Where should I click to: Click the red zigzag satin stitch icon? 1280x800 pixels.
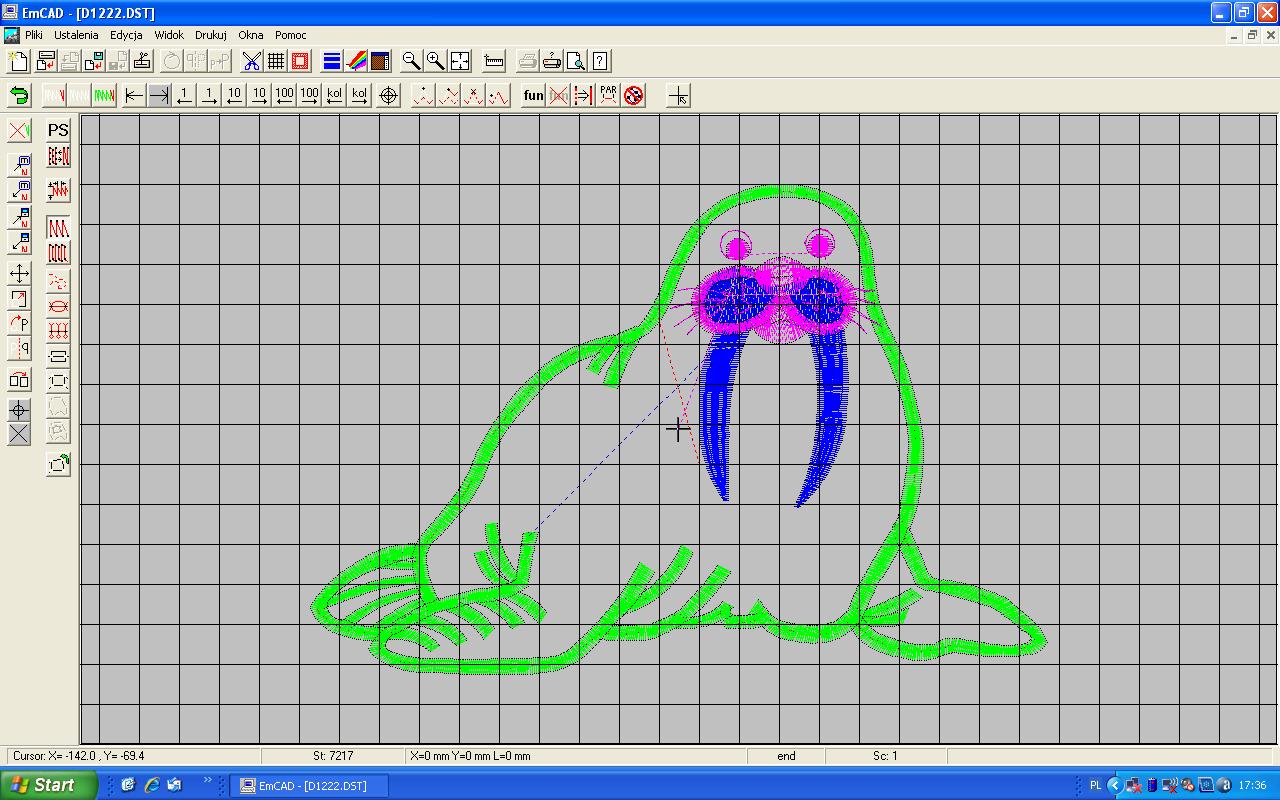click(x=58, y=229)
